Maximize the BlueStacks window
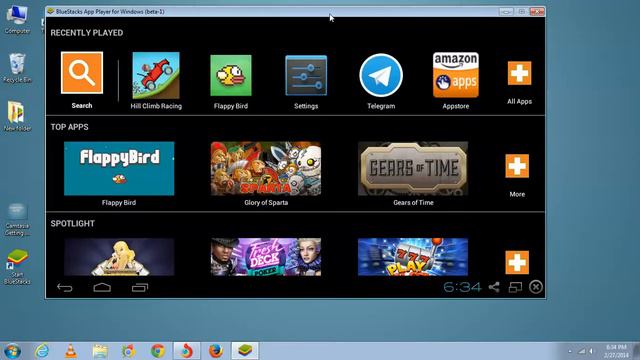Image resolution: width=640 pixels, height=360 pixels. pyautogui.click(x=521, y=12)
